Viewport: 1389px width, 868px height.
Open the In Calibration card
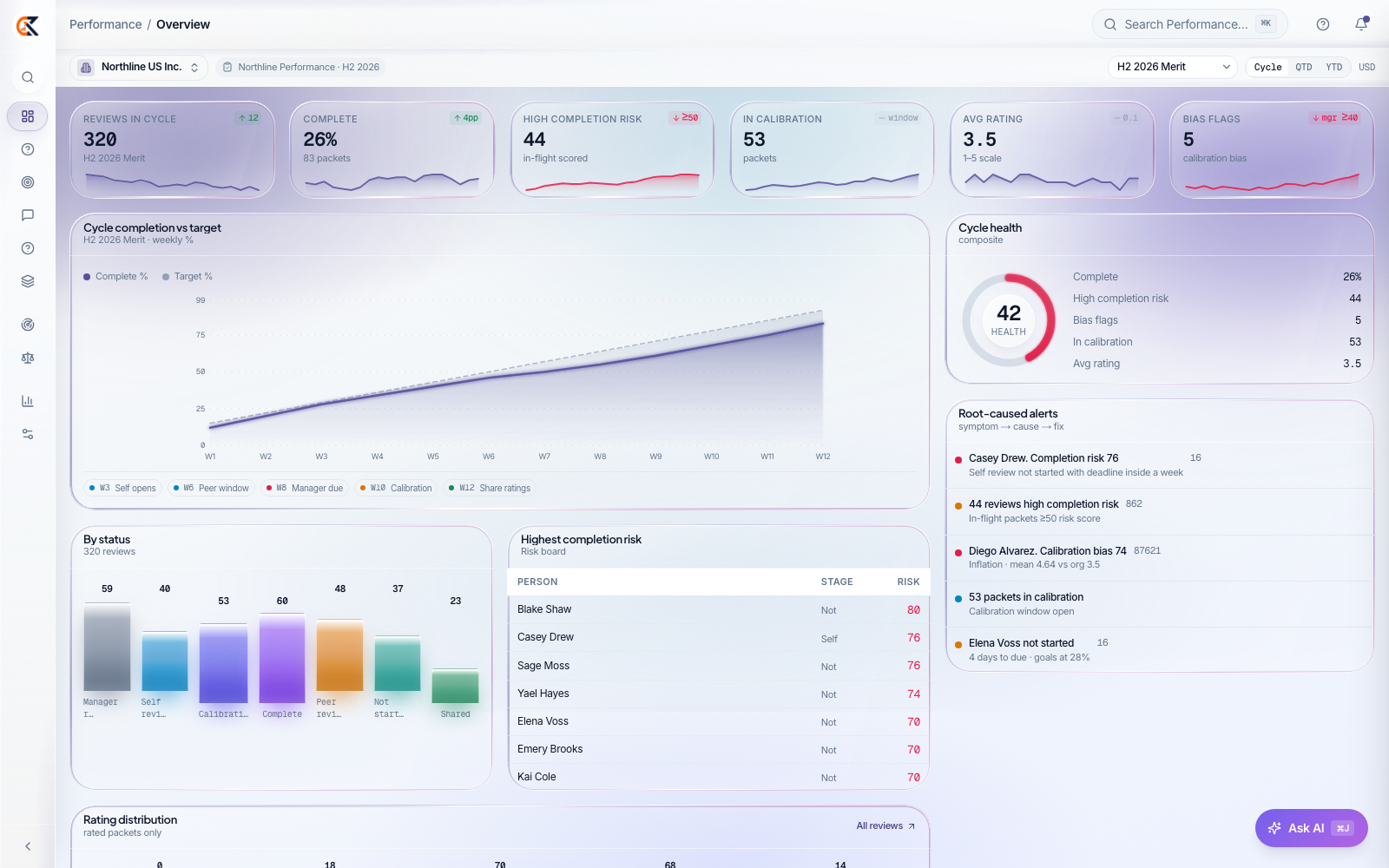pyautogui.click(x=832, y=150)
